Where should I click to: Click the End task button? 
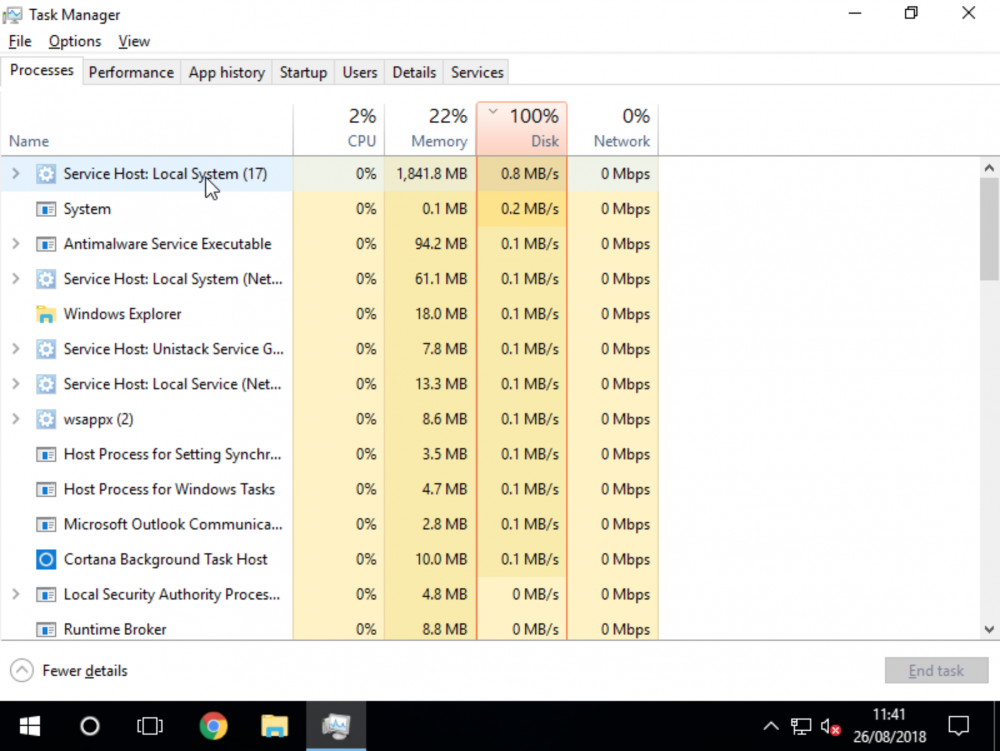click(x=936, y=671)
